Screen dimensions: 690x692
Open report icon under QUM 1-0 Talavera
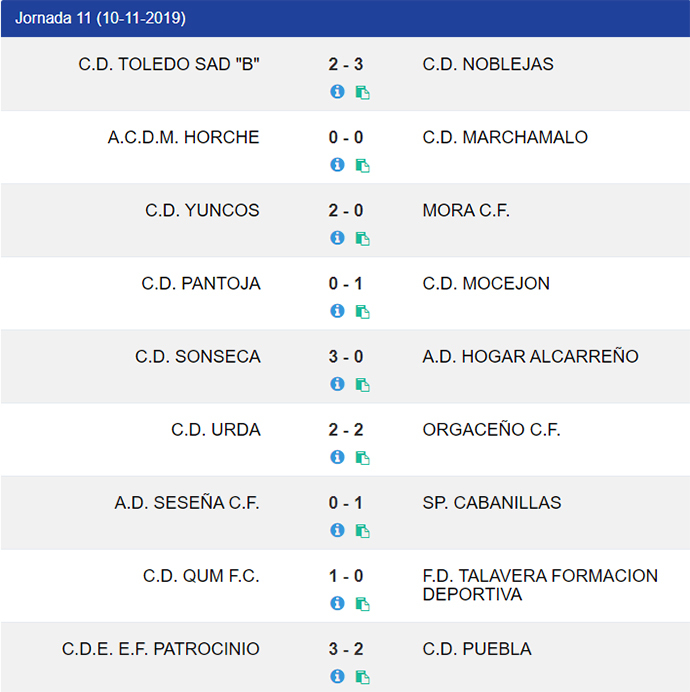point(362,603)
